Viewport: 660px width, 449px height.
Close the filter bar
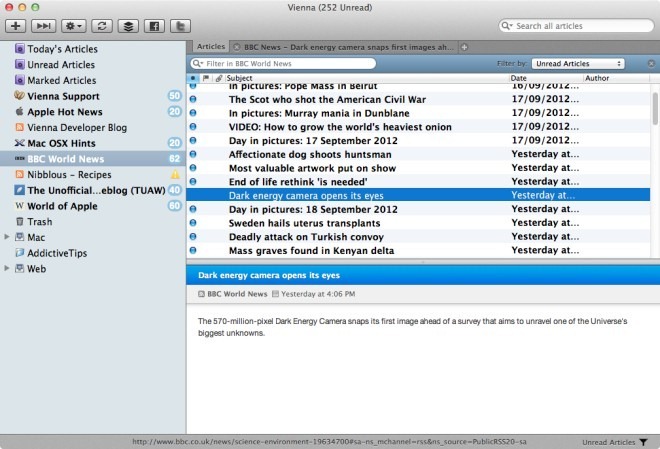(x=651, y=64)
